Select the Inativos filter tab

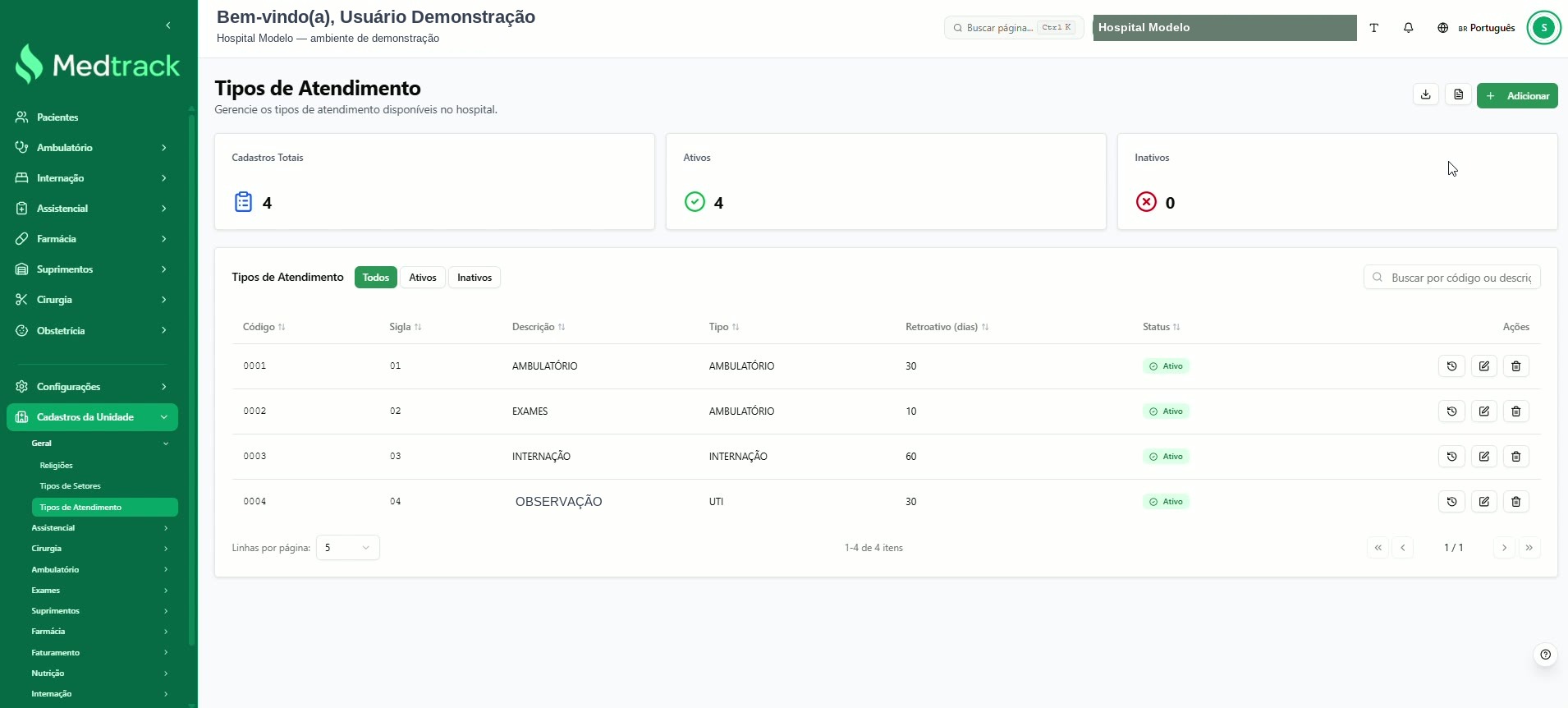click(x=475, y=278)
